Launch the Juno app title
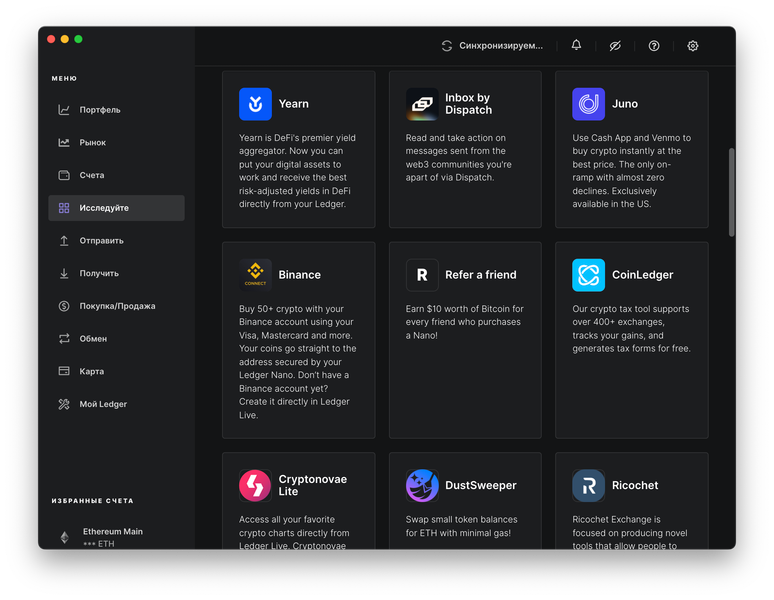The width and height of the screenshot is (774, 600). [x=625, y=104]
